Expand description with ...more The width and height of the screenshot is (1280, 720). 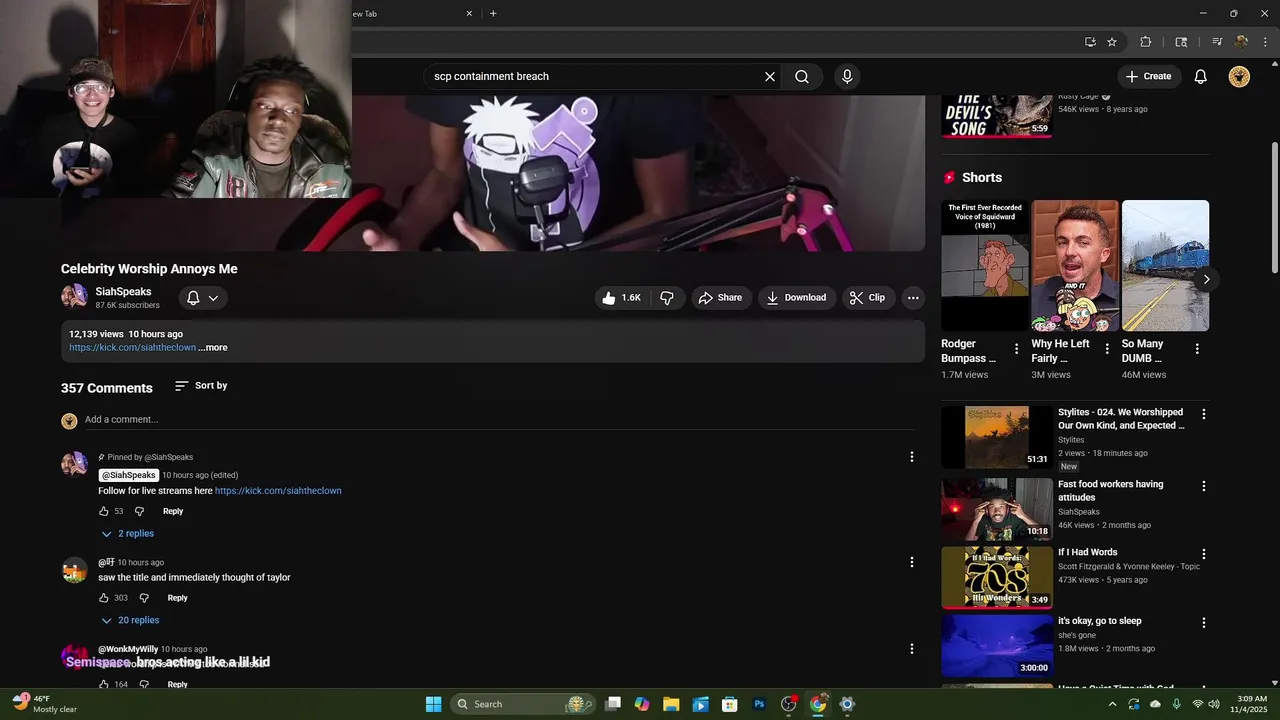click(213, 348)
